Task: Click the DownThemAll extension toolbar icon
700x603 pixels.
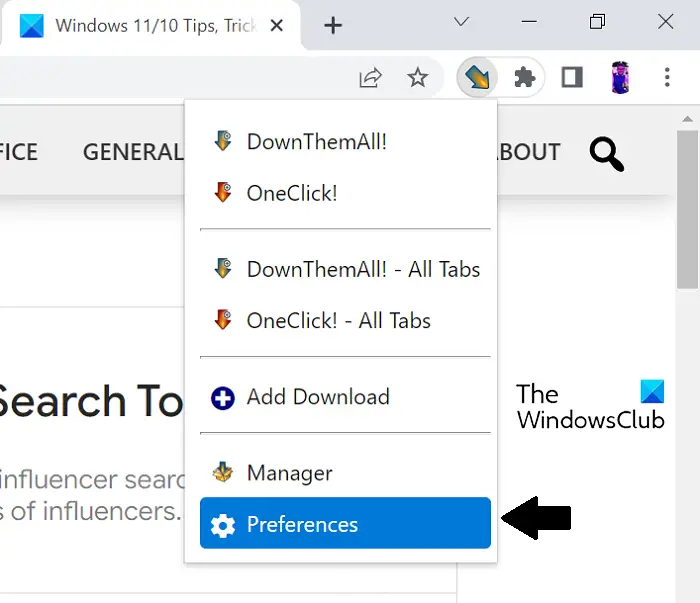Action: coord(477,77)
